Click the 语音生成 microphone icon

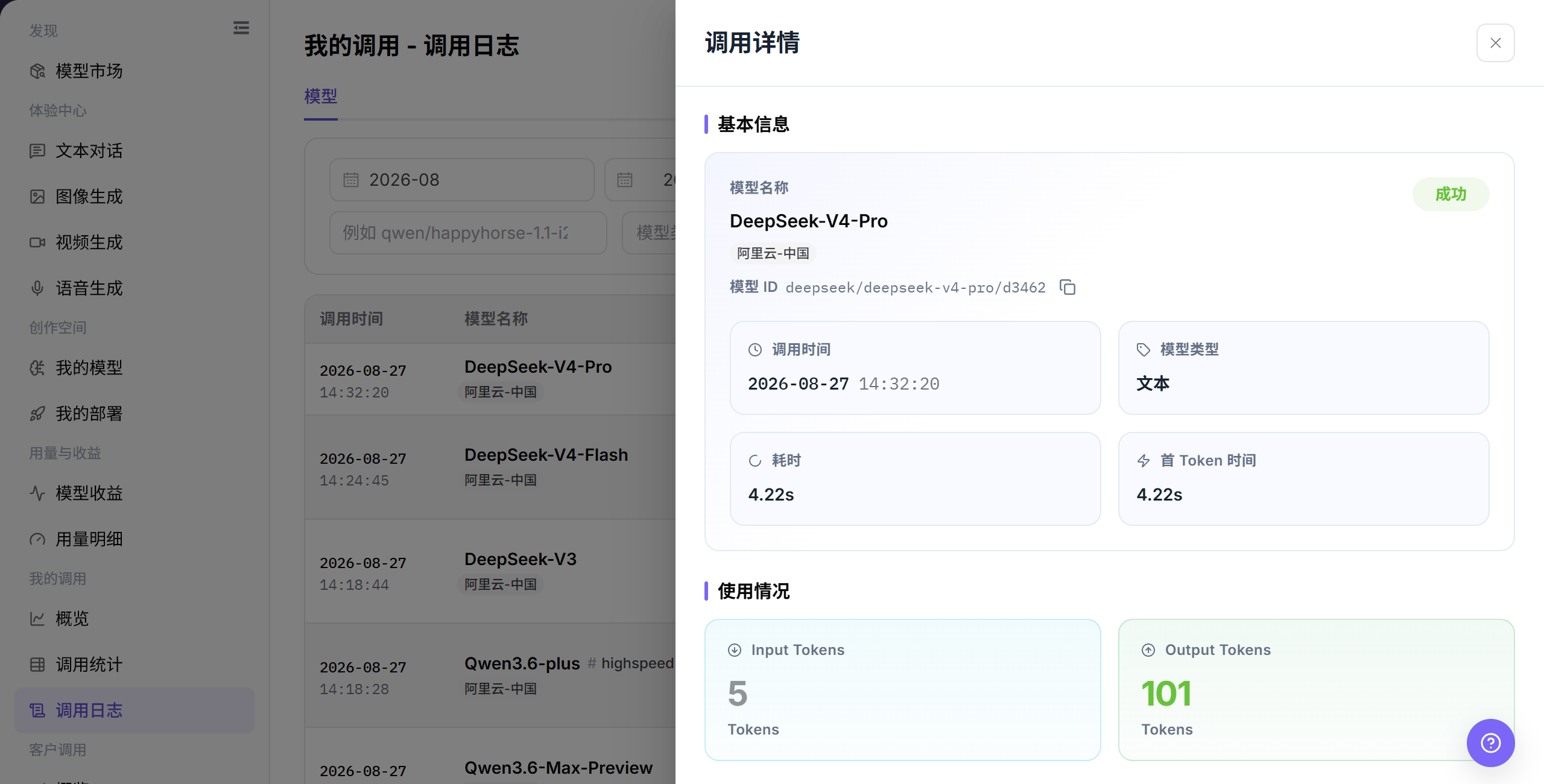coord(37,288)
